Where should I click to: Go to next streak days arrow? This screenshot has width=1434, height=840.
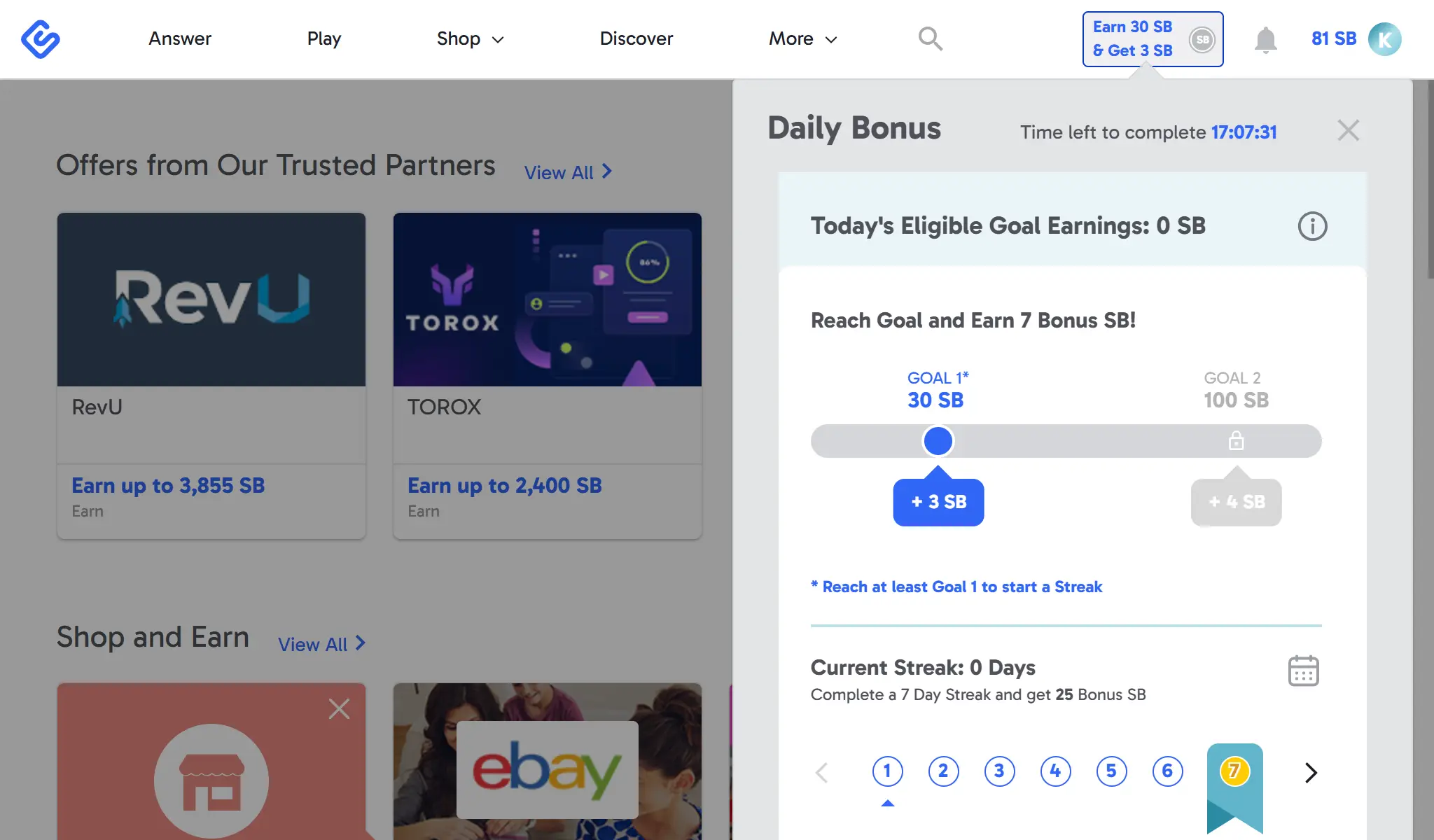1311,772
